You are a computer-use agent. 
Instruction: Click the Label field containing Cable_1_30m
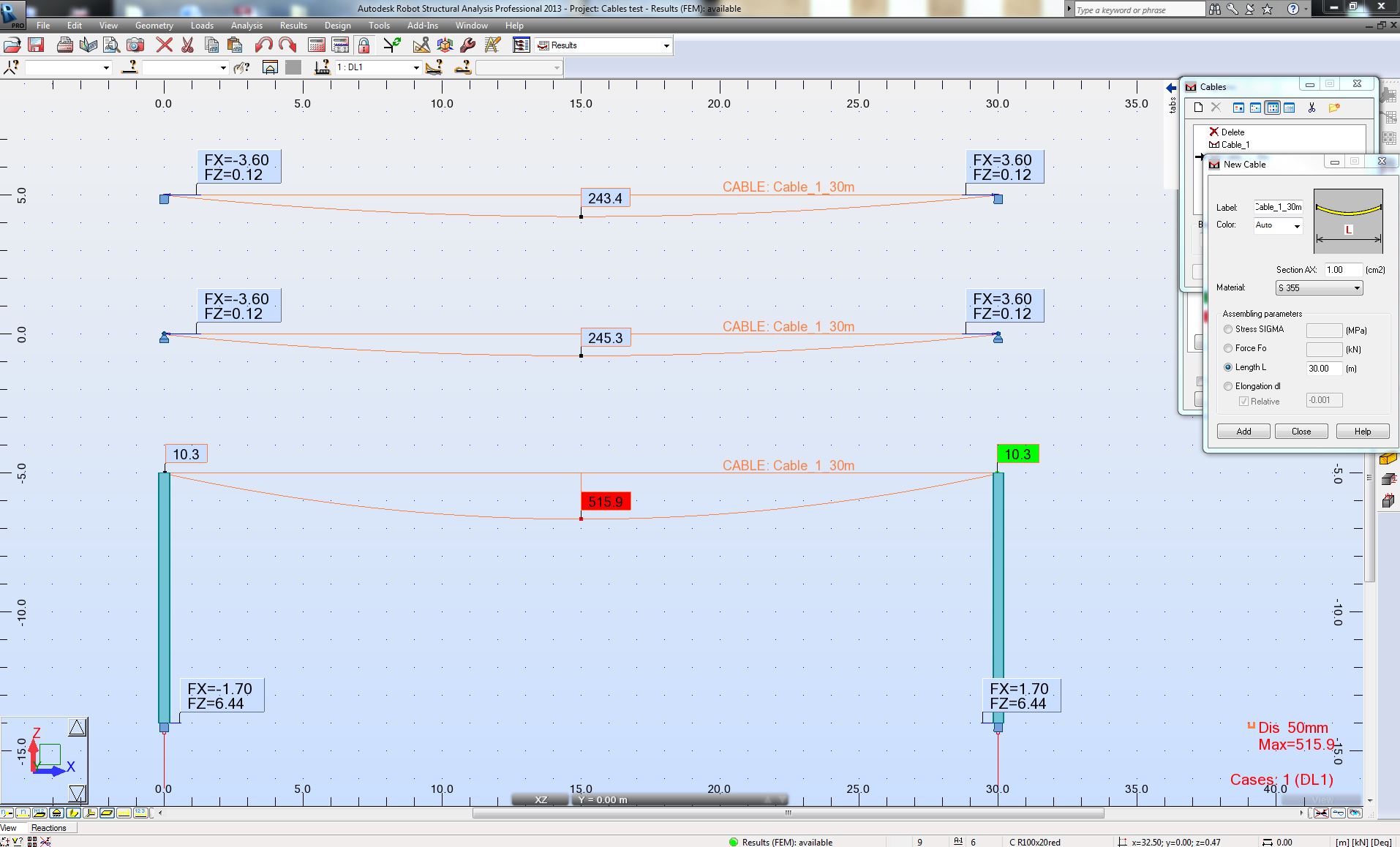[1278, 207]
